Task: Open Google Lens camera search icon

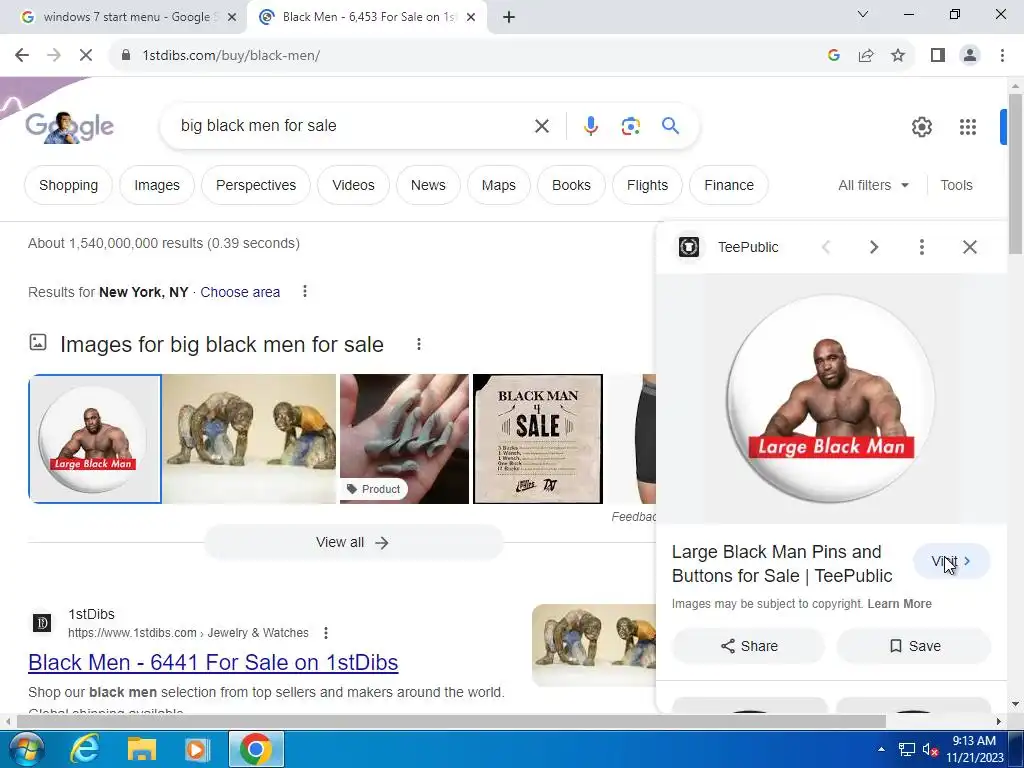Action: coord(630,126)
